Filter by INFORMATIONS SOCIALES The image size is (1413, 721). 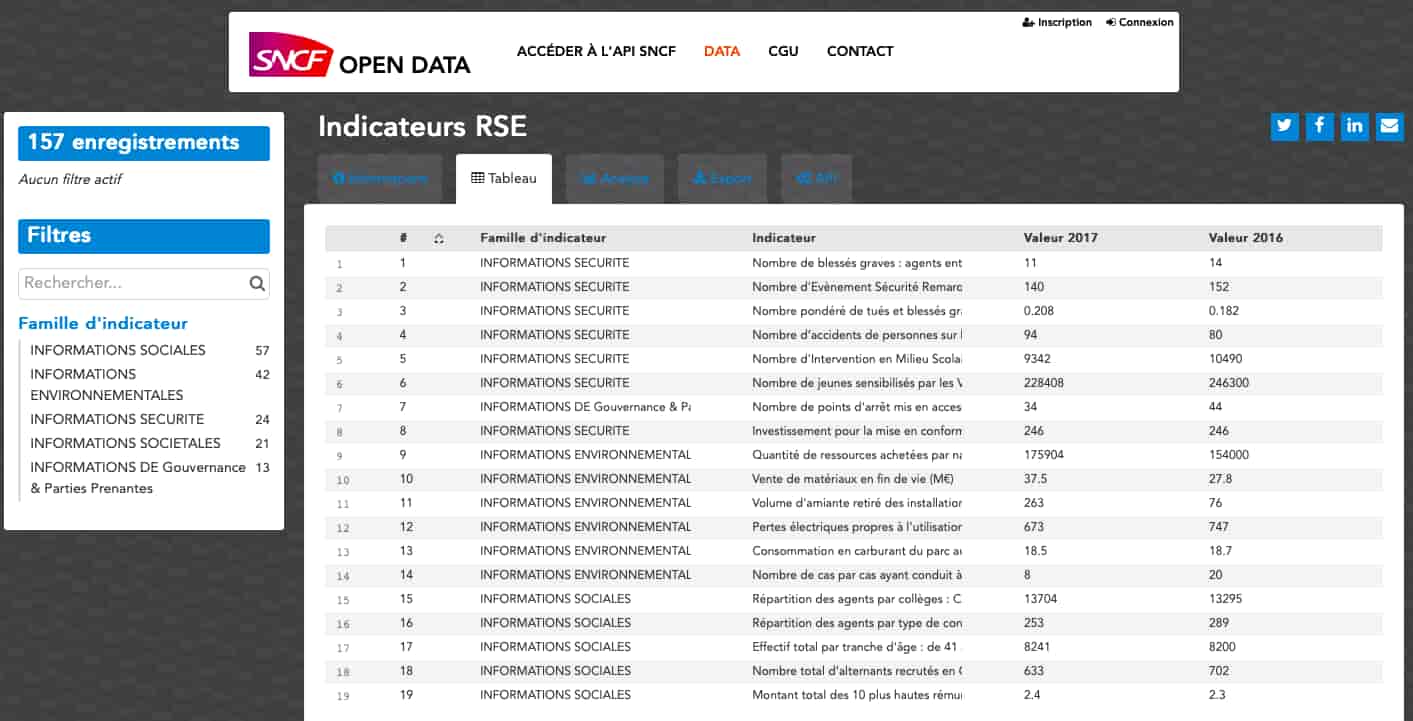coord(118,351)
